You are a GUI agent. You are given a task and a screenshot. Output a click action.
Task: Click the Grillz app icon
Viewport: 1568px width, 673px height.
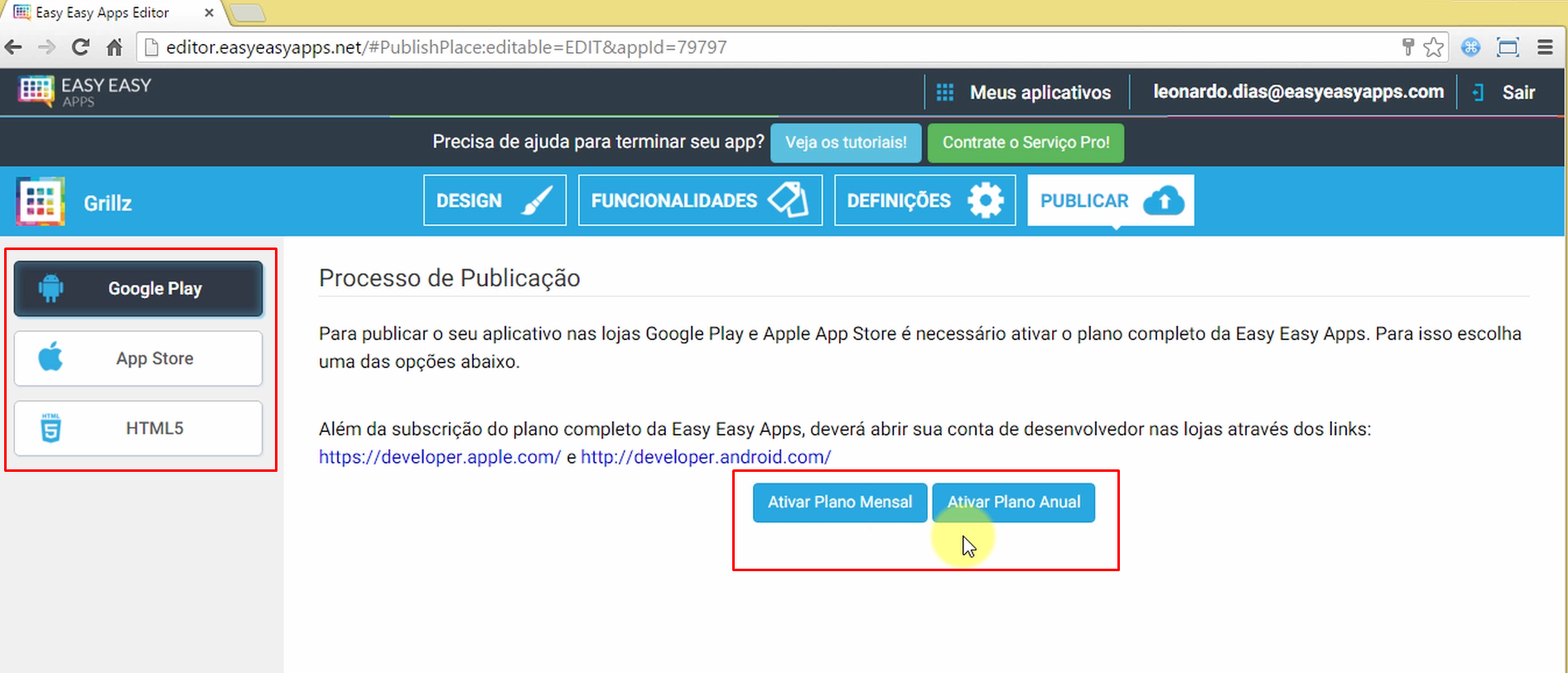(40, 201)
